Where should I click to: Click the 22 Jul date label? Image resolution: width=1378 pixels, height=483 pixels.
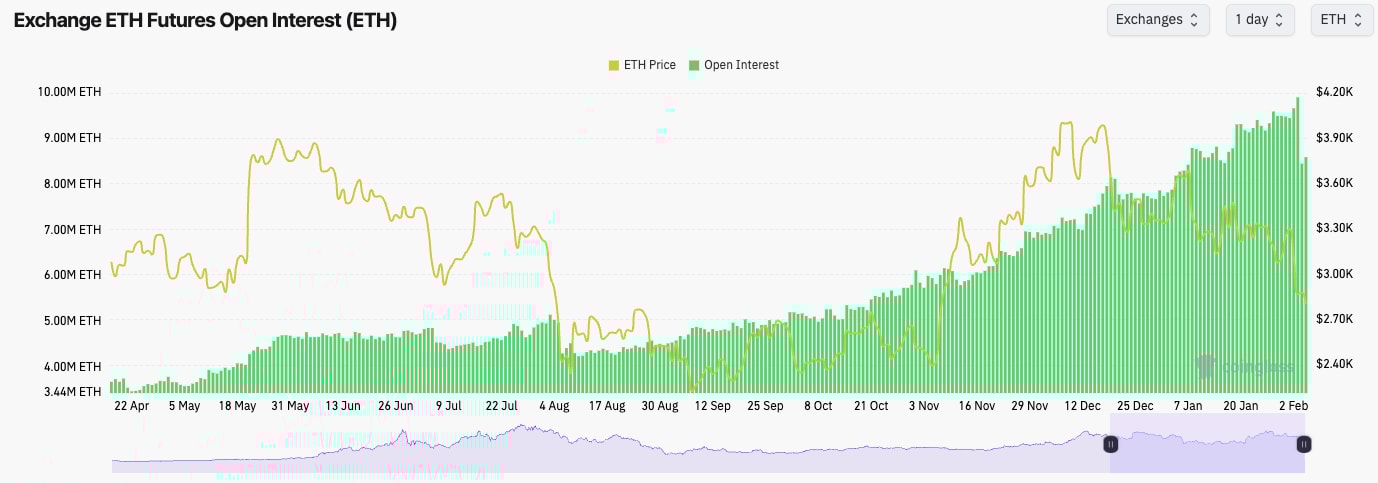(501, 406)
